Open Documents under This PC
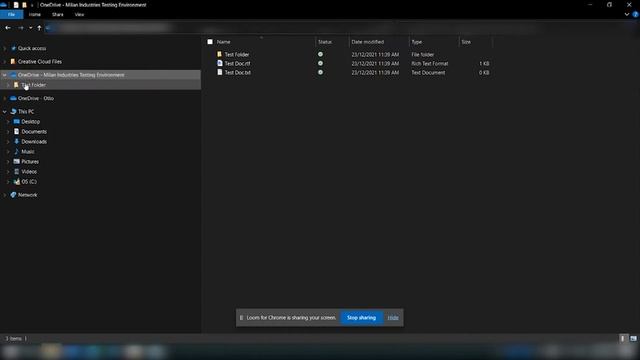 point(34,131)
